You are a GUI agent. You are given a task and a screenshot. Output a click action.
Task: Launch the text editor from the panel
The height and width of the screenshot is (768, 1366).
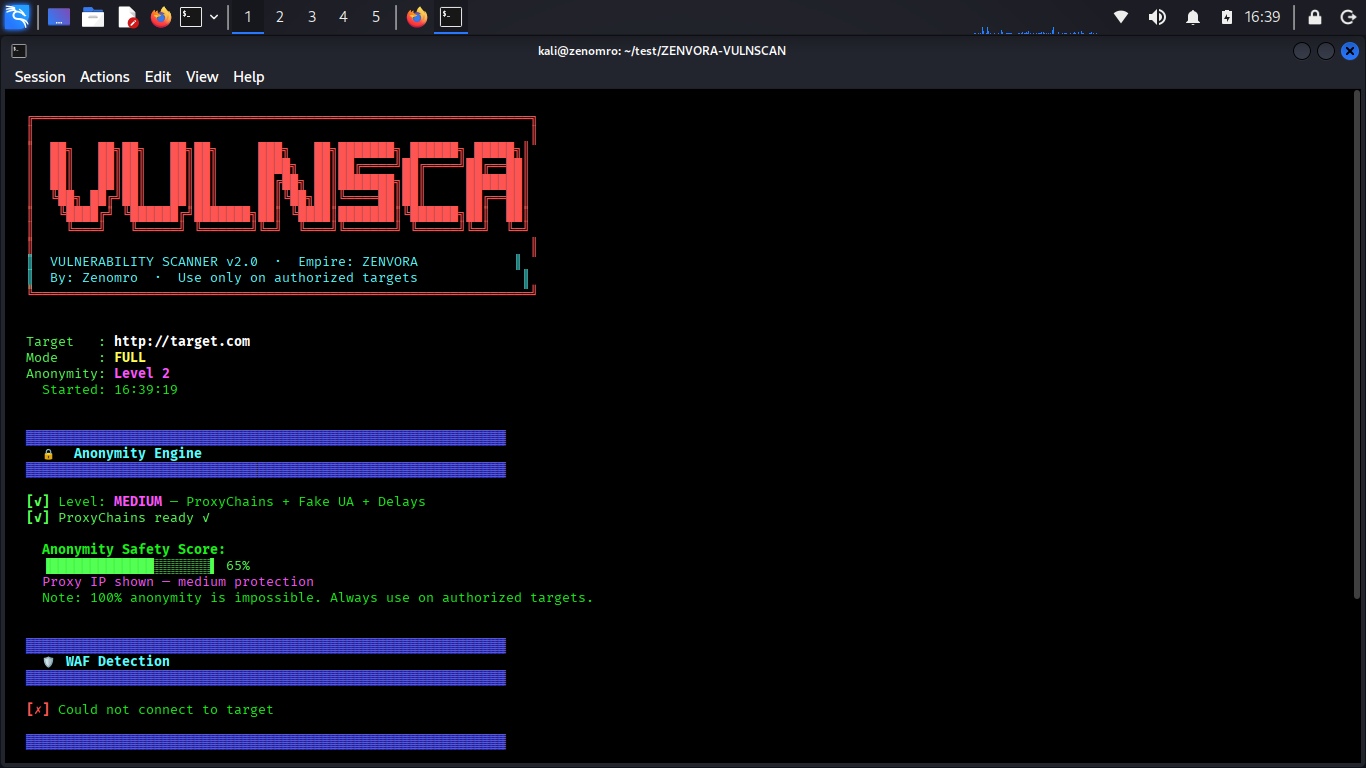tap(127, 17)
